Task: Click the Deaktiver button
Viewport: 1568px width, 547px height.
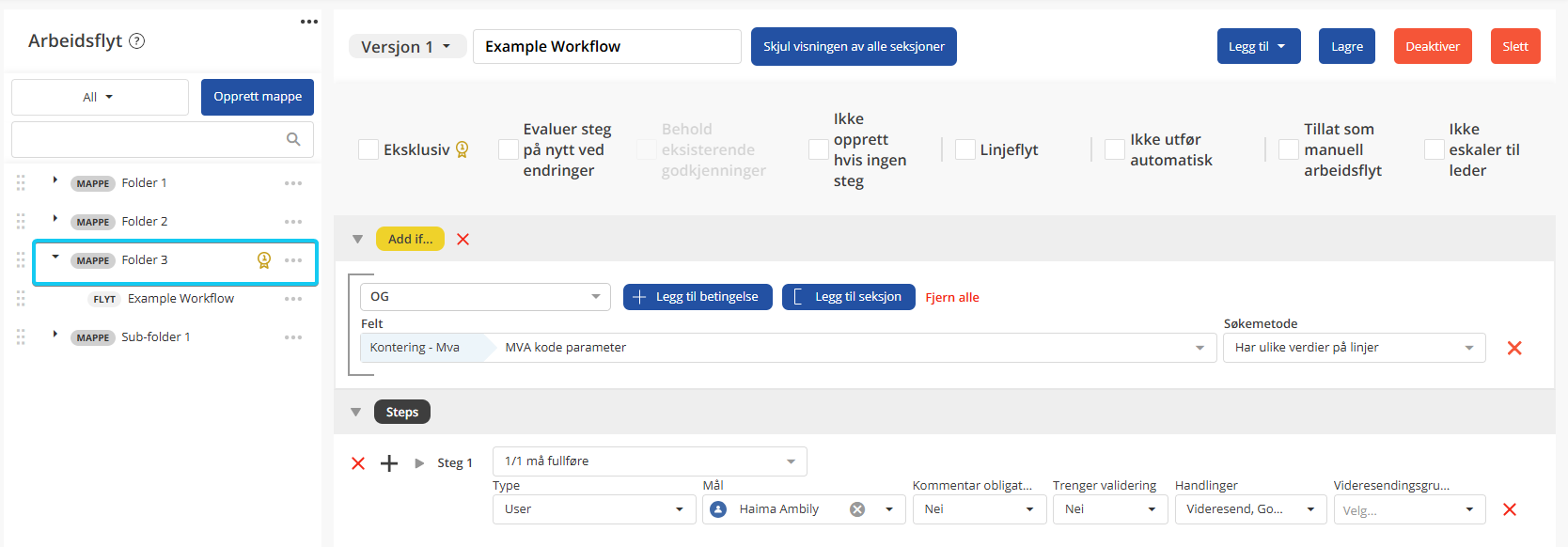Action: pos(1433,46)
